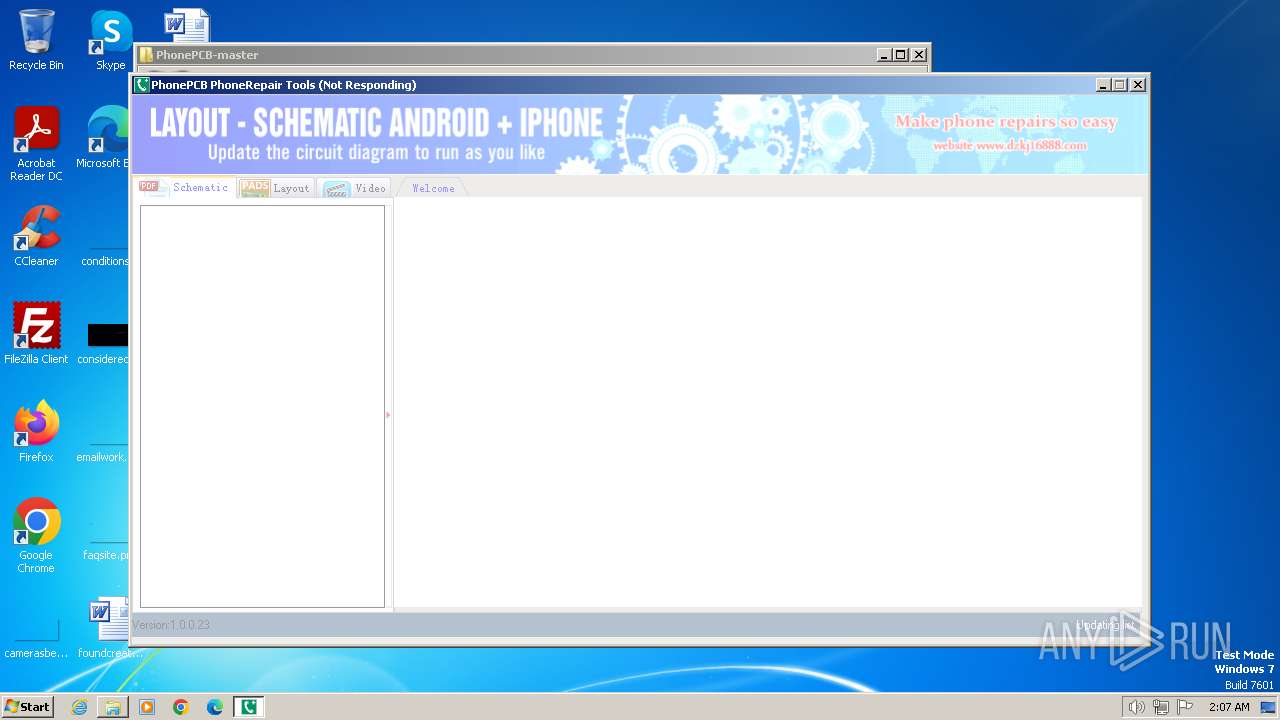
Task: Select the CCleaner desktop shortcut
Action: point(36,236)
